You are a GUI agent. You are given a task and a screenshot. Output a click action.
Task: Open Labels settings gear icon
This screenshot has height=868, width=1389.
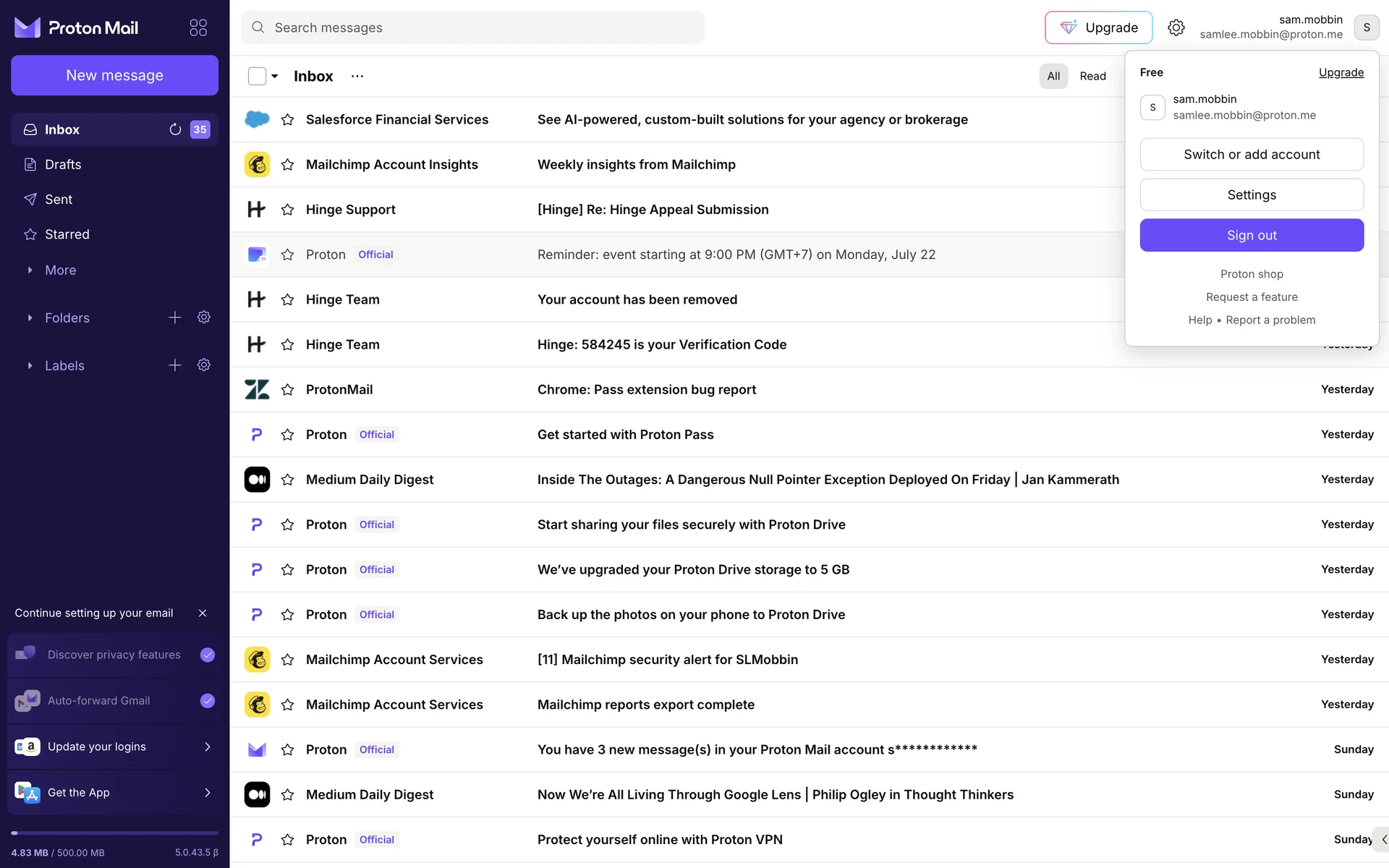[204, 365]
